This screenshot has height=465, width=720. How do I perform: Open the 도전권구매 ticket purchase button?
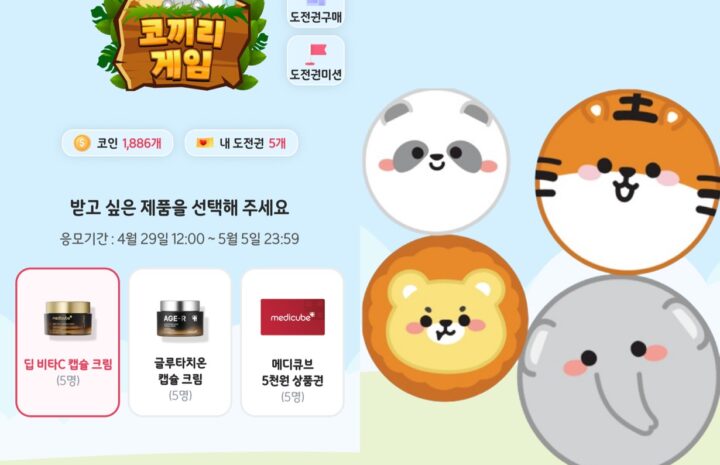coord(316,12)
